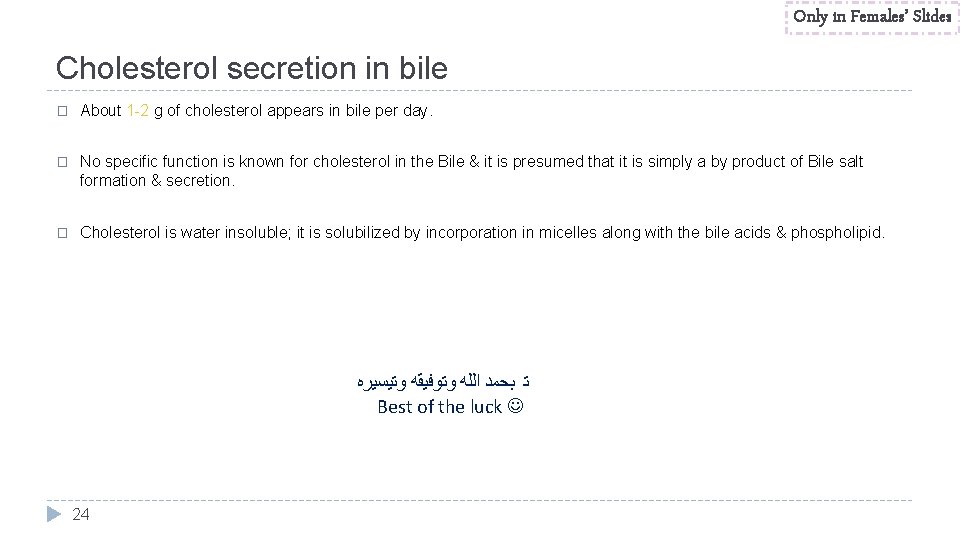Click the 'Only in Females' Slides' label box
960x540 pixels.
point(872,17)
